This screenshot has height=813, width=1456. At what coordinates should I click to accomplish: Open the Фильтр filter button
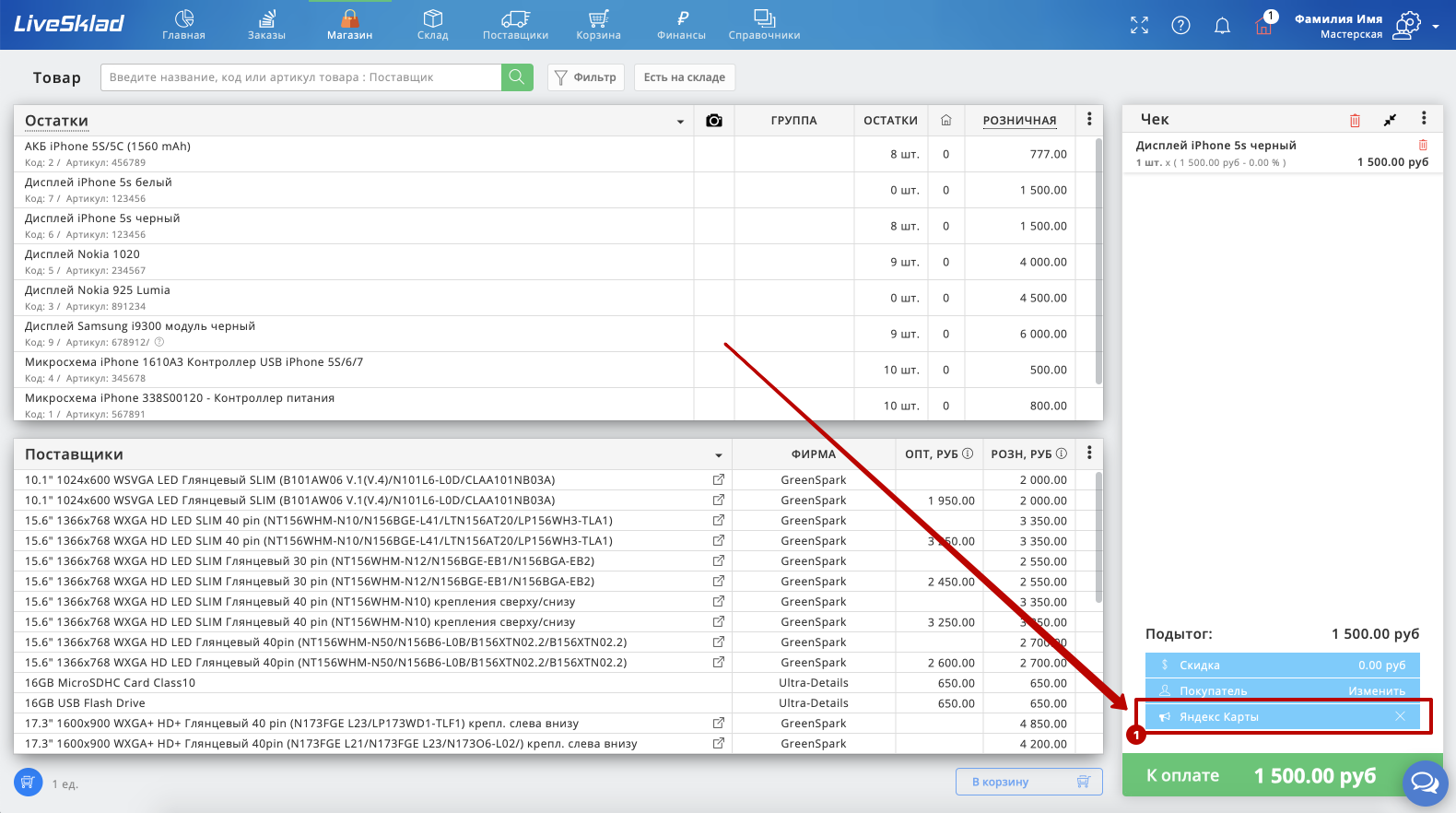[586, 77]
